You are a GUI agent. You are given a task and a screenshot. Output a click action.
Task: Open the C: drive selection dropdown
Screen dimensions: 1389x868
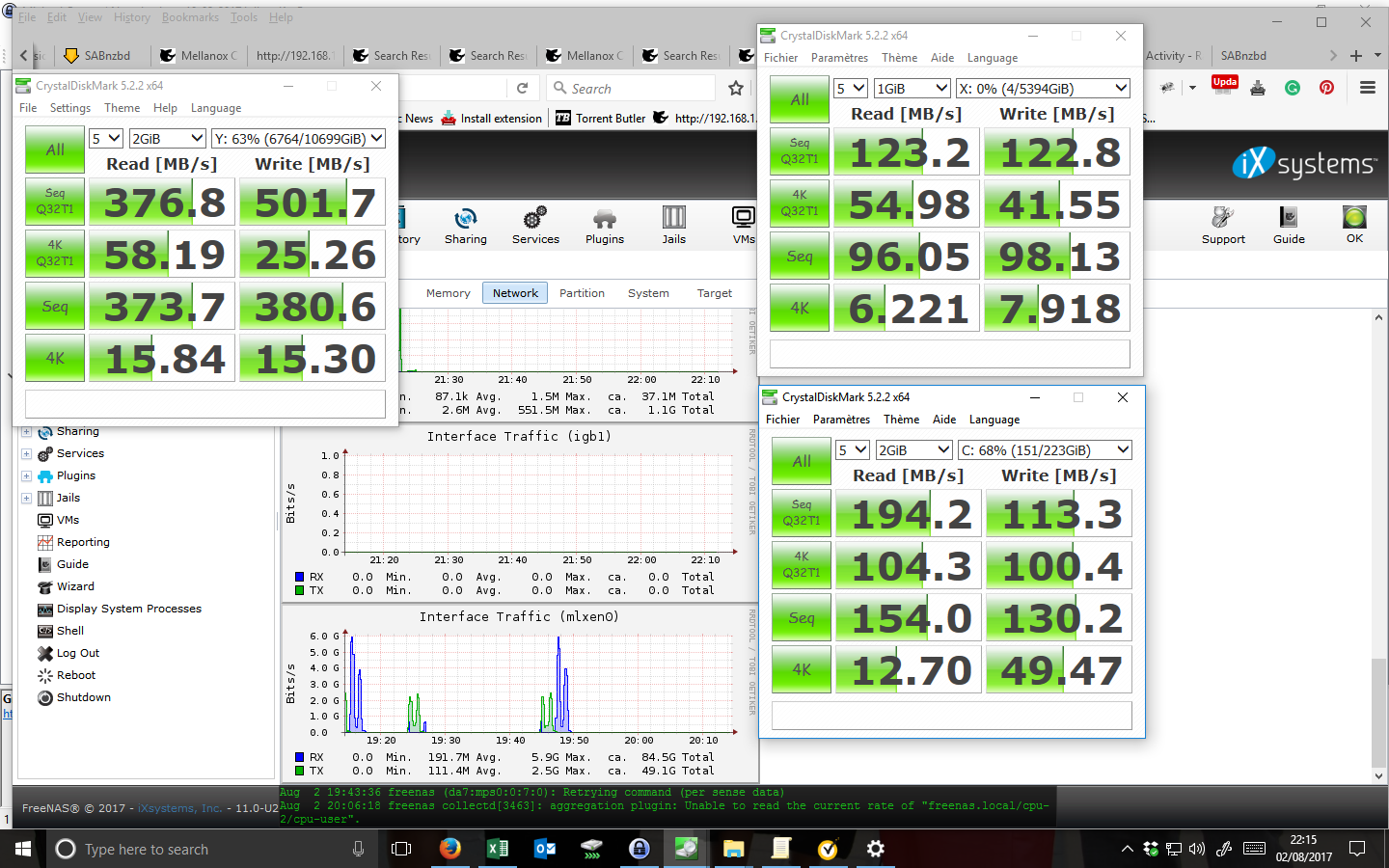1044,450
